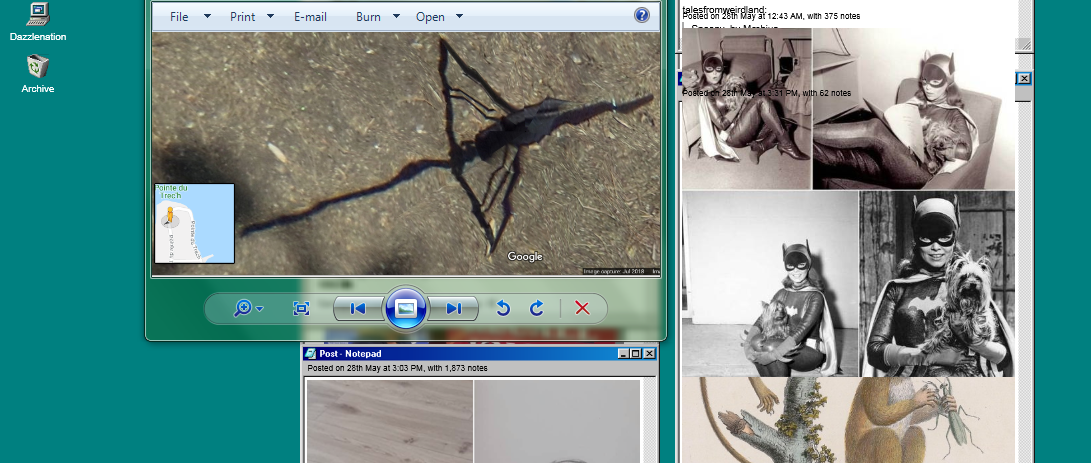Go to the previous photo
The image size is (1091, 463).
(358, 308)
